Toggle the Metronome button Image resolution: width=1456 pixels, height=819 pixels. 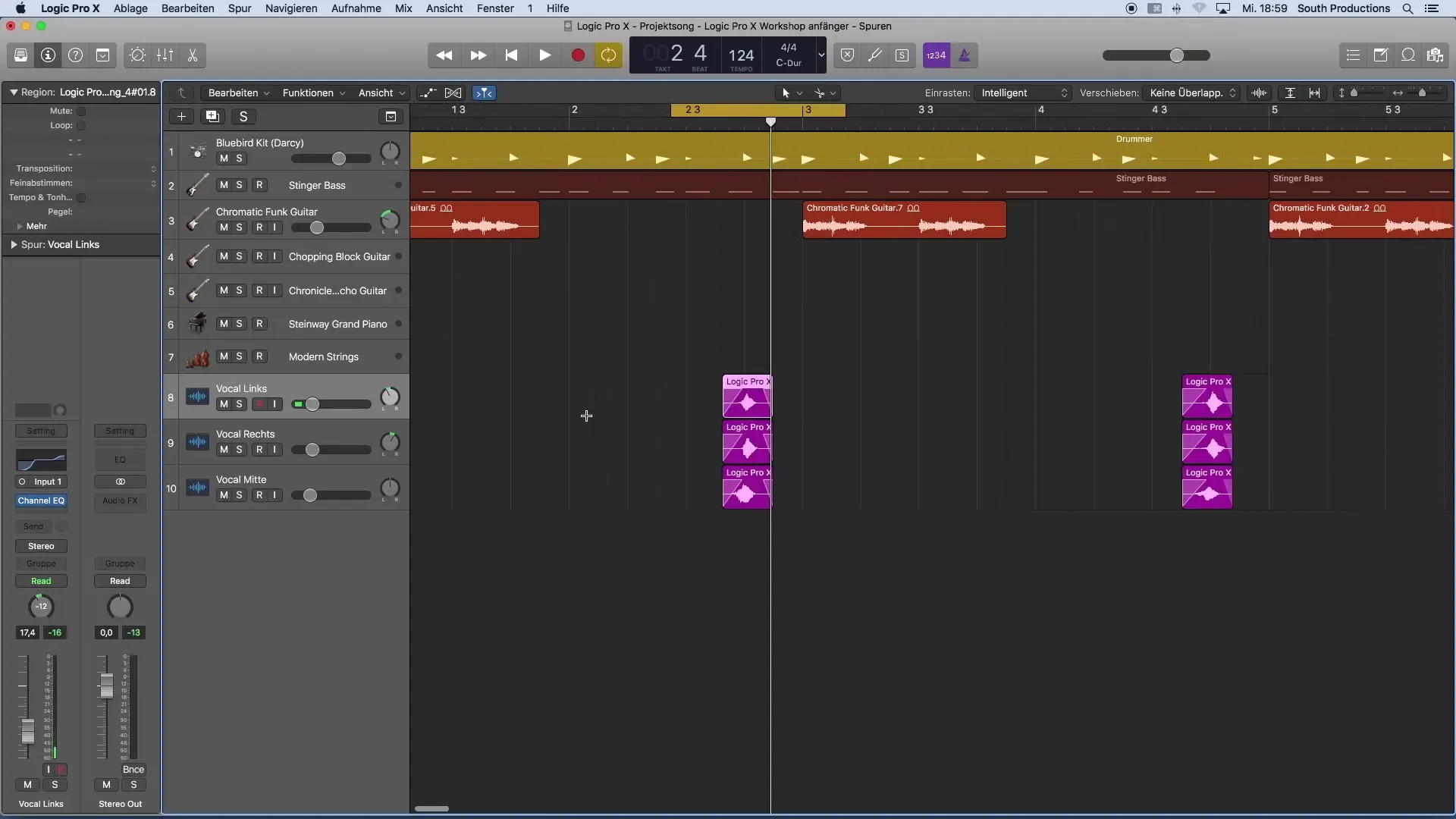[x=964, y=55]
